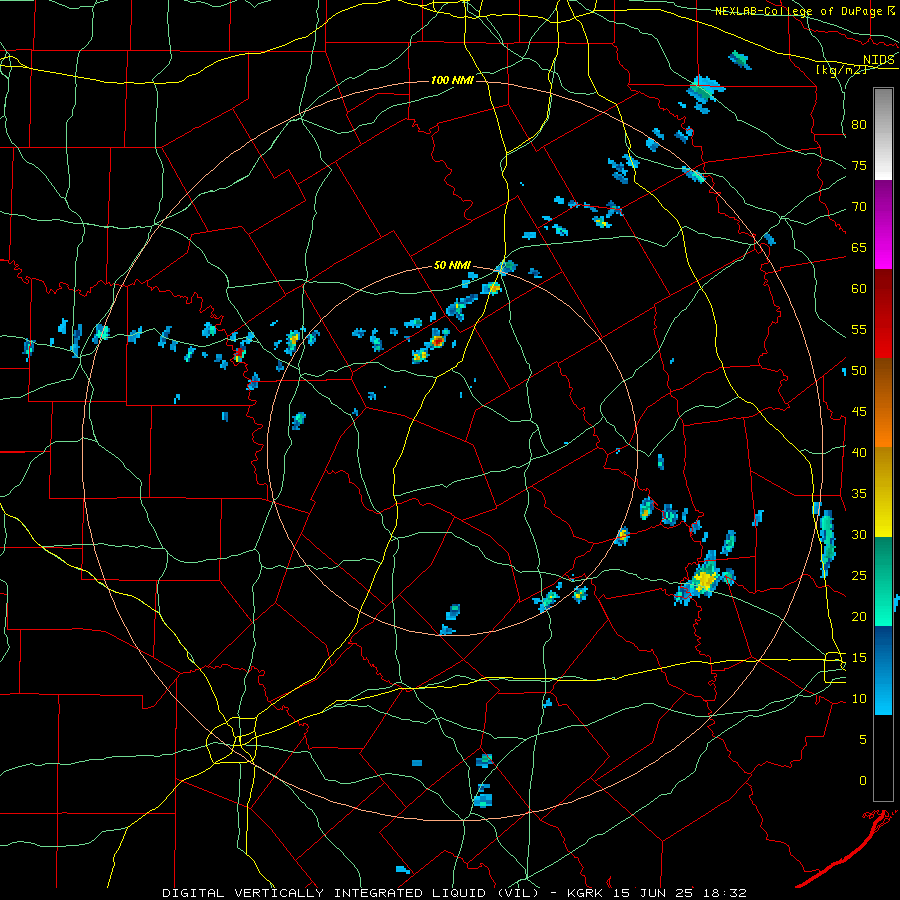Screen dimensions: 900x900
Task: Click the NIDS label above the scale
Action: coord(878,59)
